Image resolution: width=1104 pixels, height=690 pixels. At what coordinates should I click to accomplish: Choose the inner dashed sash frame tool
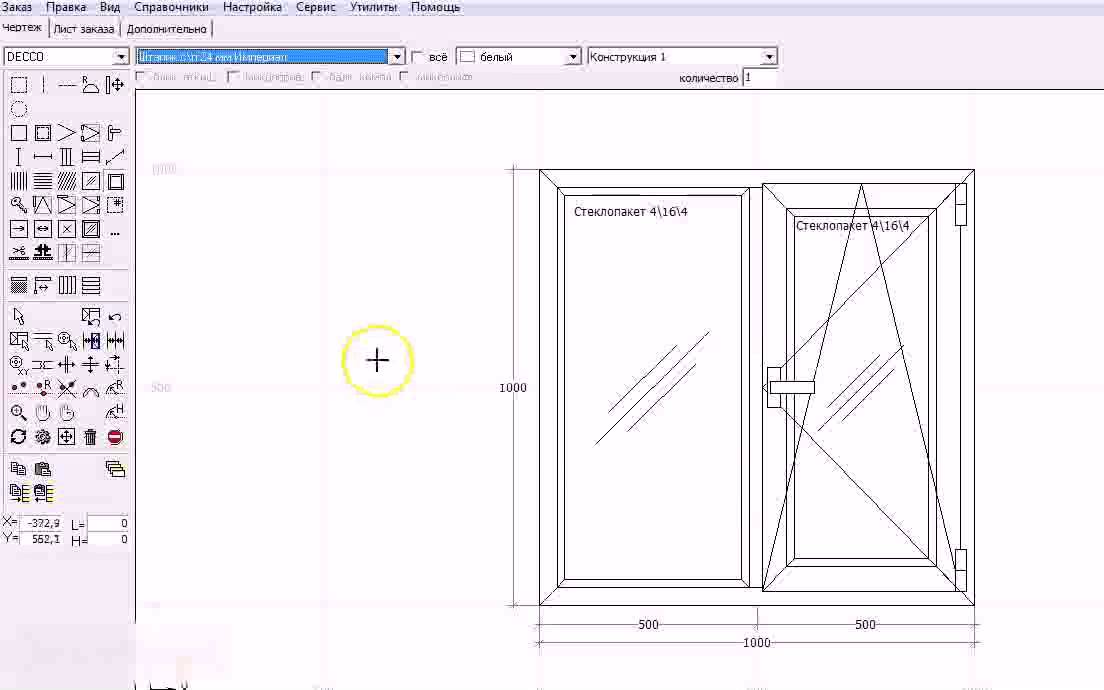pyautogui.click(x=43, y=133)
